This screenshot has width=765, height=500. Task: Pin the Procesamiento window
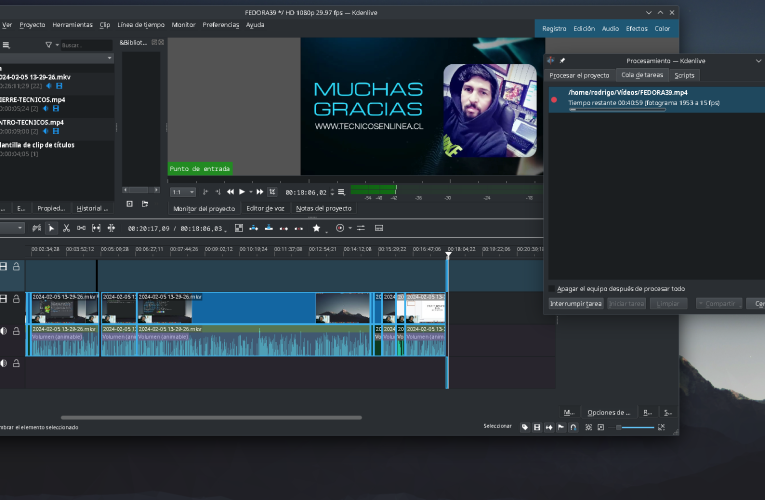click(x=562, y=60)
